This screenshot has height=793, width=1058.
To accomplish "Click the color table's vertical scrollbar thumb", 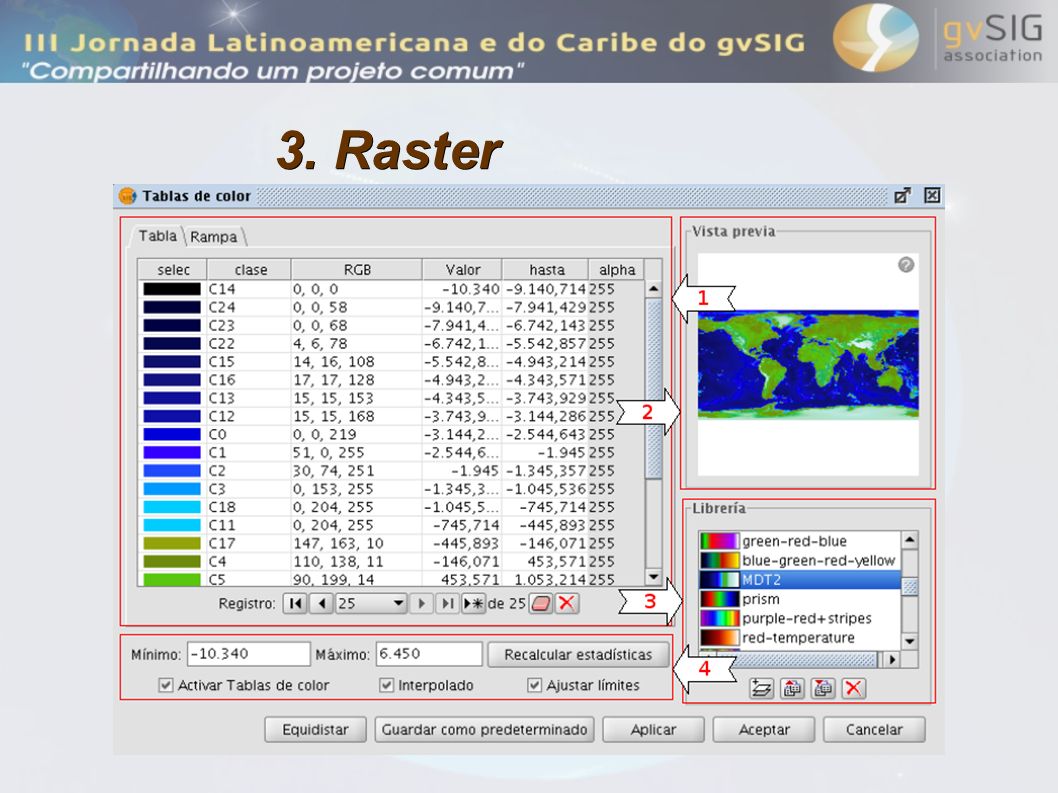I will (x=653, y=388).
